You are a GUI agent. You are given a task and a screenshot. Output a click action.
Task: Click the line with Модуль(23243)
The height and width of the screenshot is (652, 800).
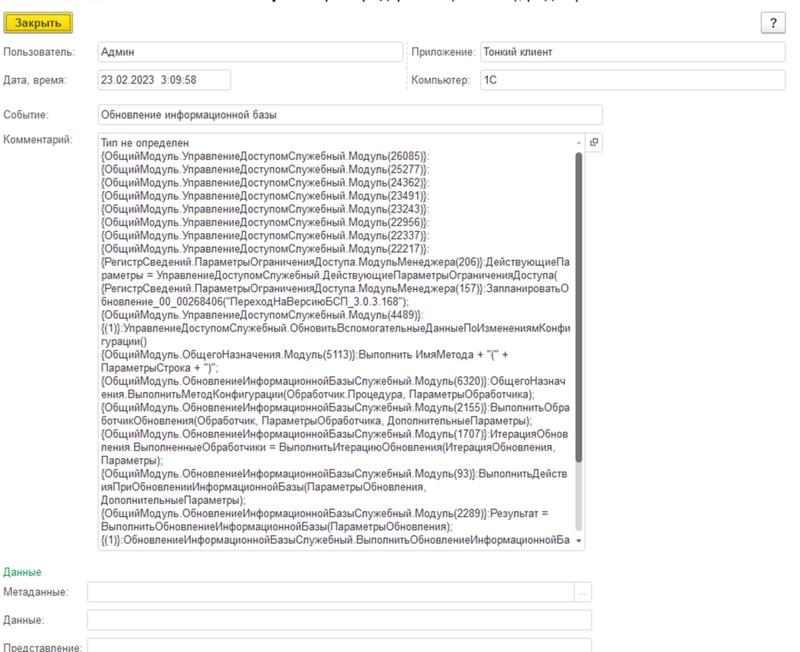(265, 209)
